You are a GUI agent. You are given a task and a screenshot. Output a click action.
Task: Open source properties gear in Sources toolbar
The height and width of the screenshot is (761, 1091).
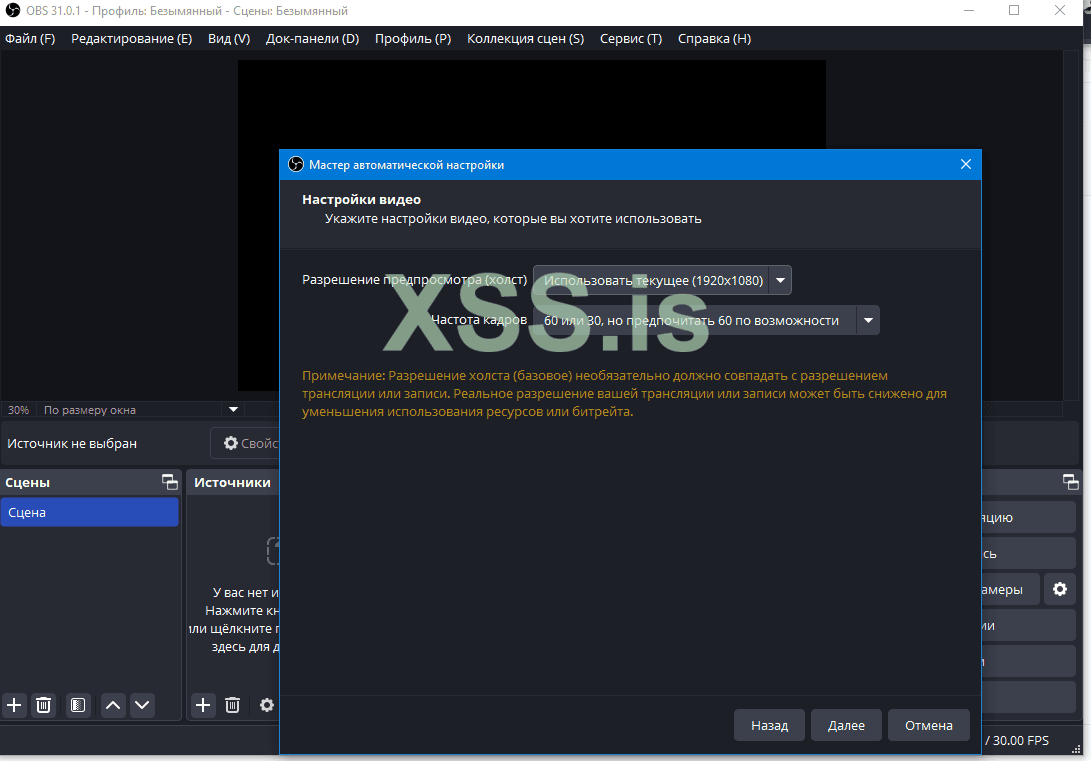(266, 705)
